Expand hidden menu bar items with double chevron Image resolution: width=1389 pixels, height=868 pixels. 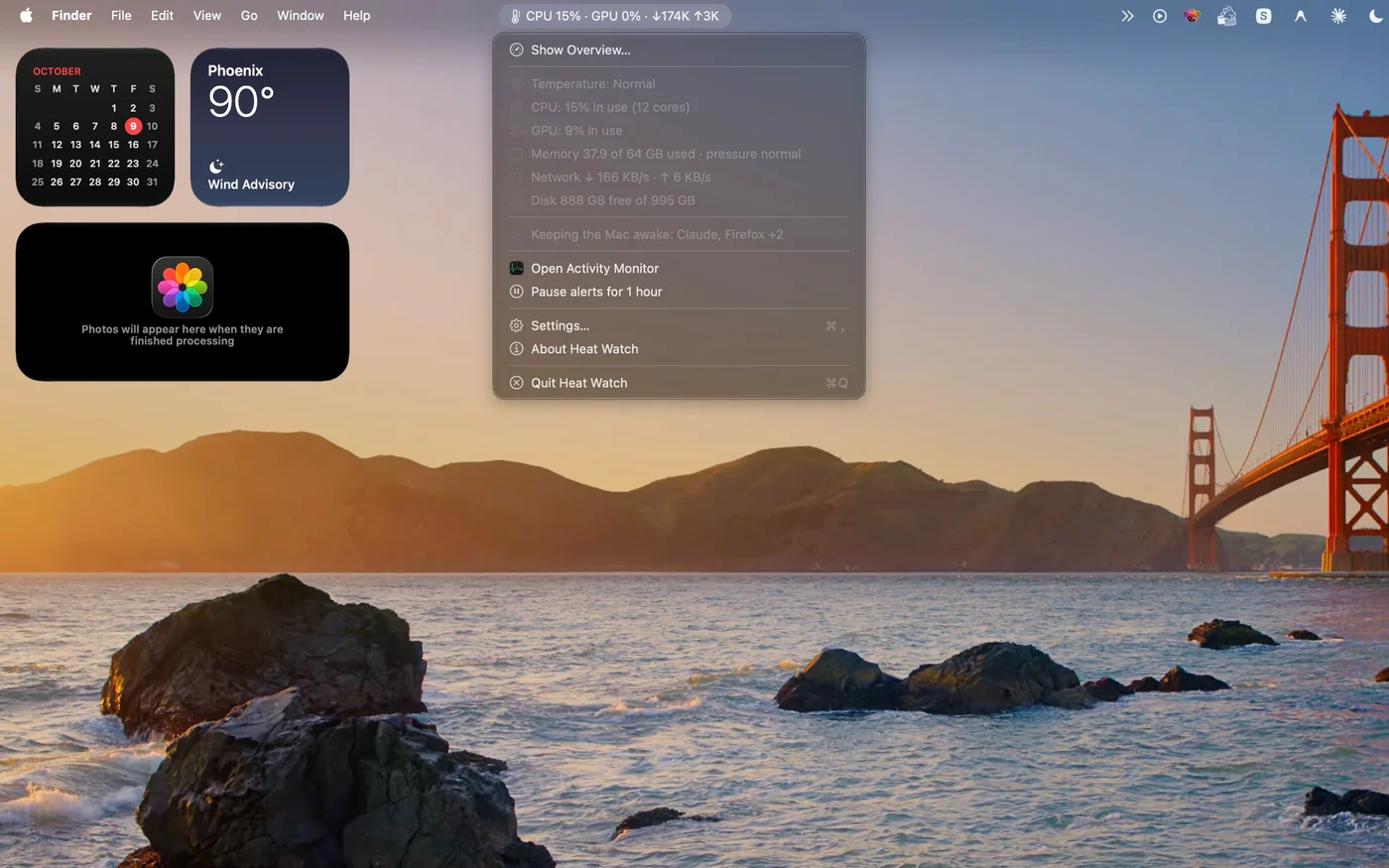click(x=1127, y=16)
